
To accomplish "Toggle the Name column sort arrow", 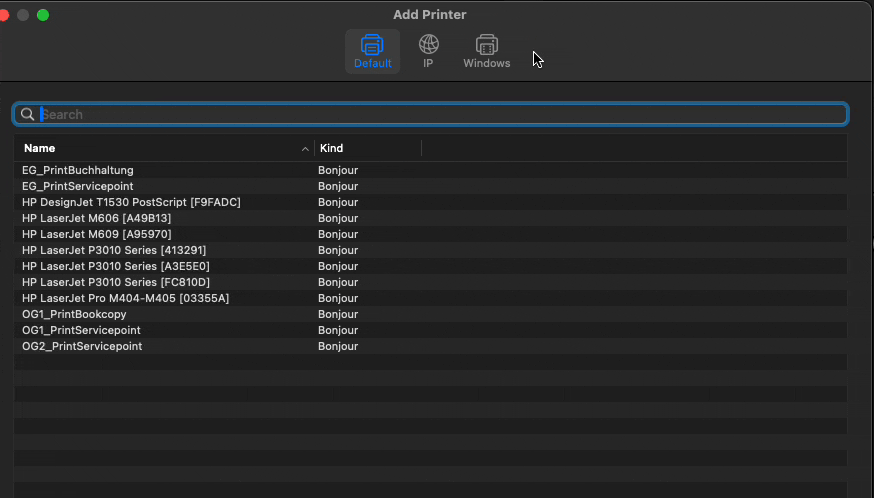I will 305,149.
